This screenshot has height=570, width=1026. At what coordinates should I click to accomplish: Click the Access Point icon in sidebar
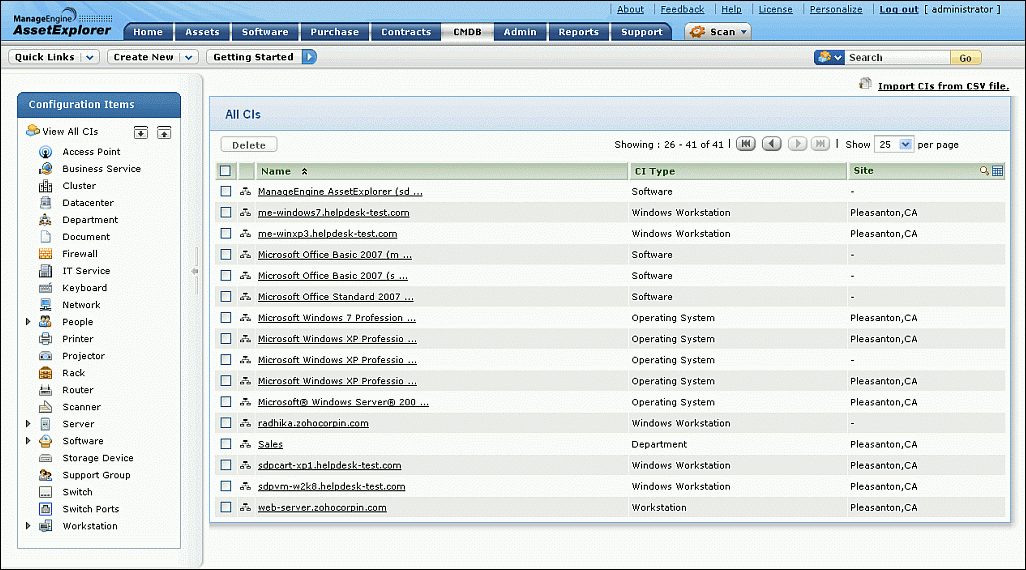coord(45,152)
